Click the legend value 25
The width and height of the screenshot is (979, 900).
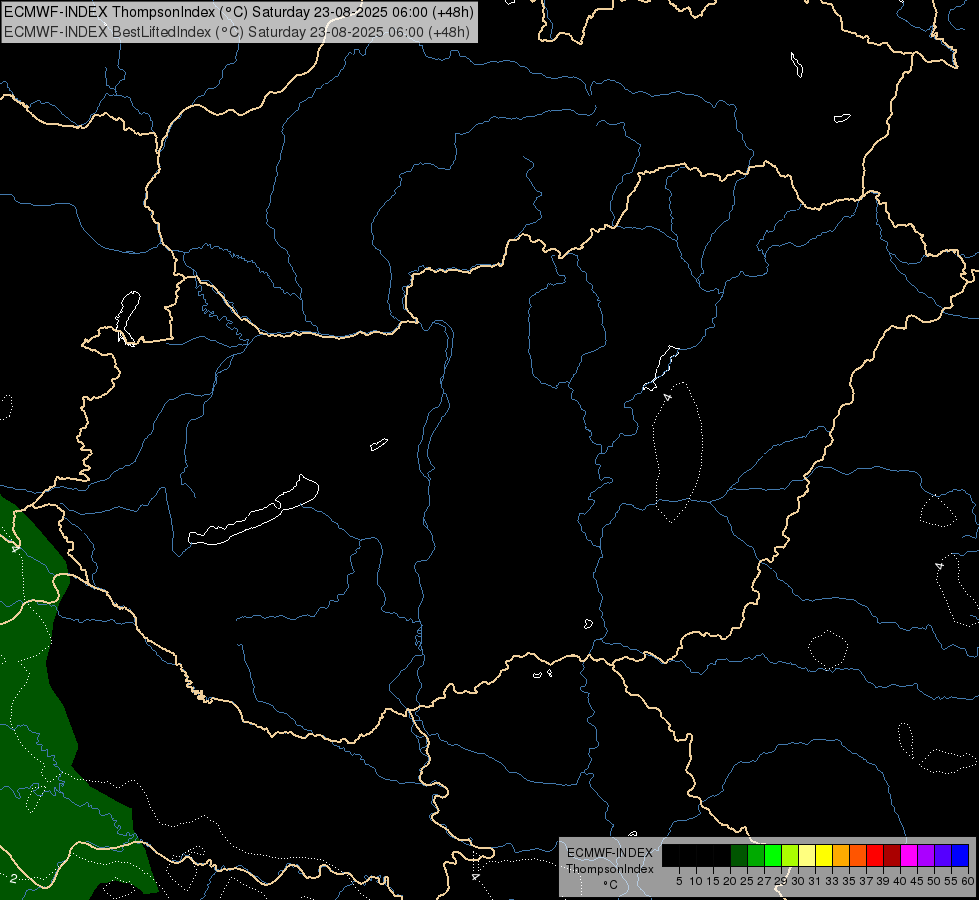(x=747, y=881)
